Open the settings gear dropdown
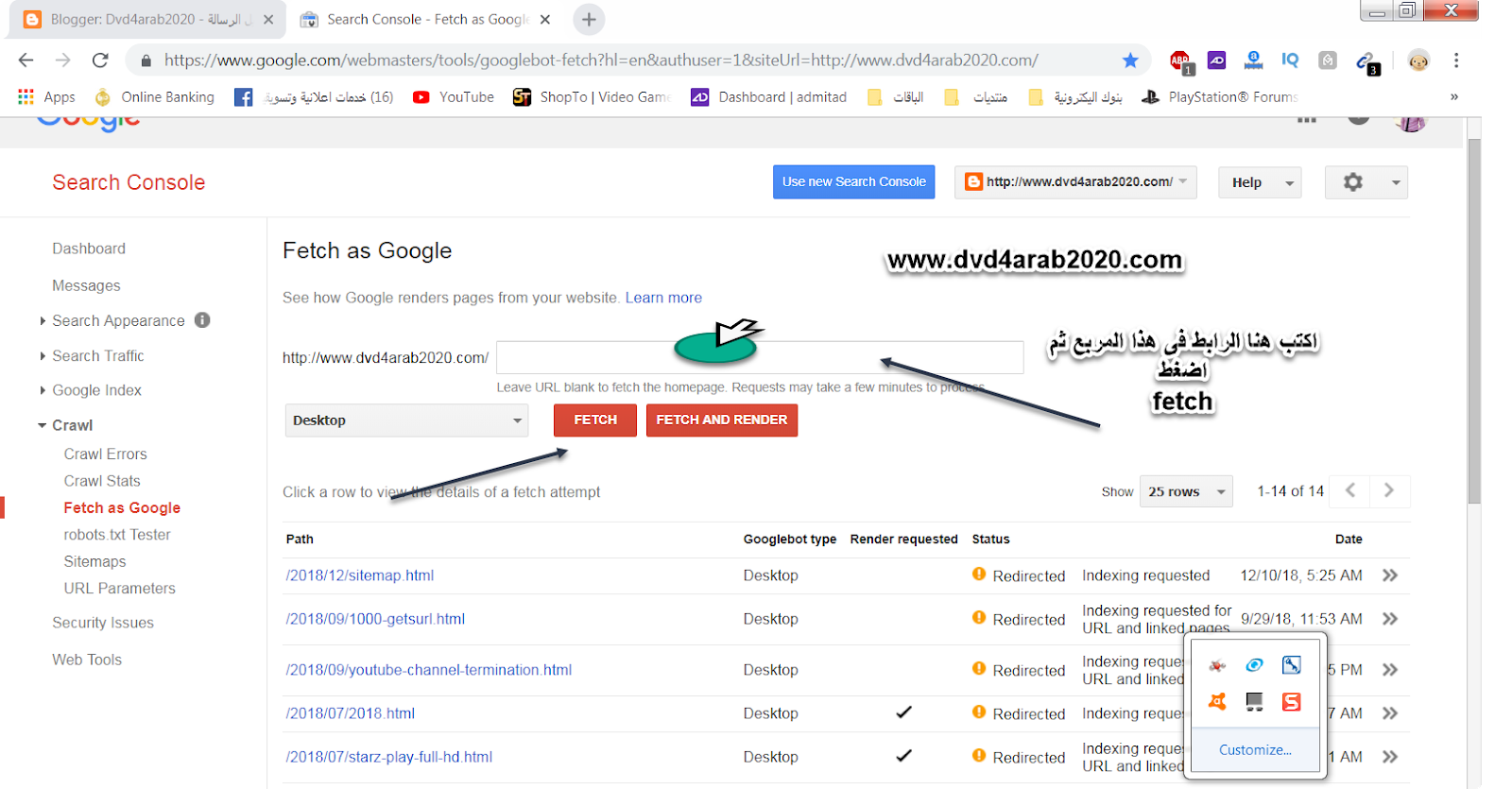 1366,182
